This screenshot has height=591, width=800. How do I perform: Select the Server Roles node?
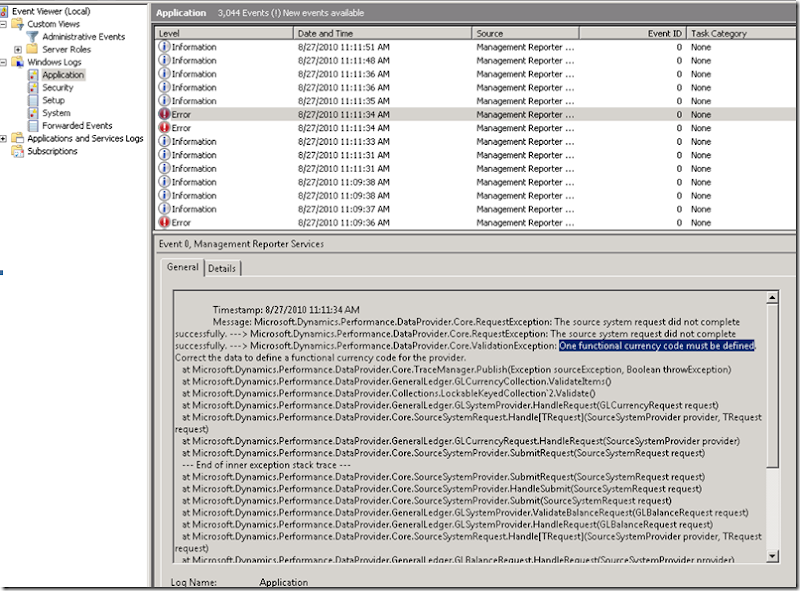click(66, 49)
